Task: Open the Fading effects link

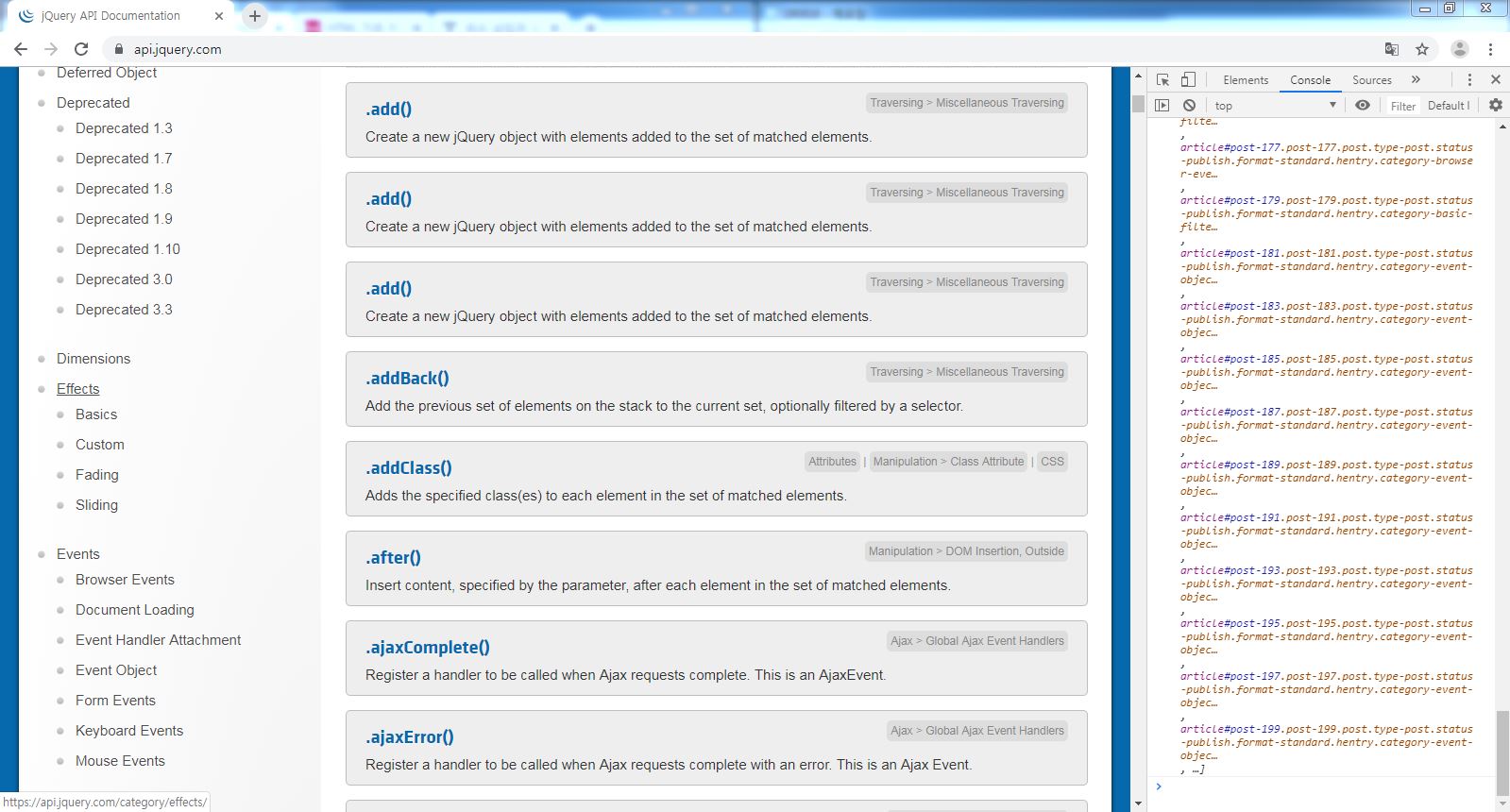Action: point(97,475)
